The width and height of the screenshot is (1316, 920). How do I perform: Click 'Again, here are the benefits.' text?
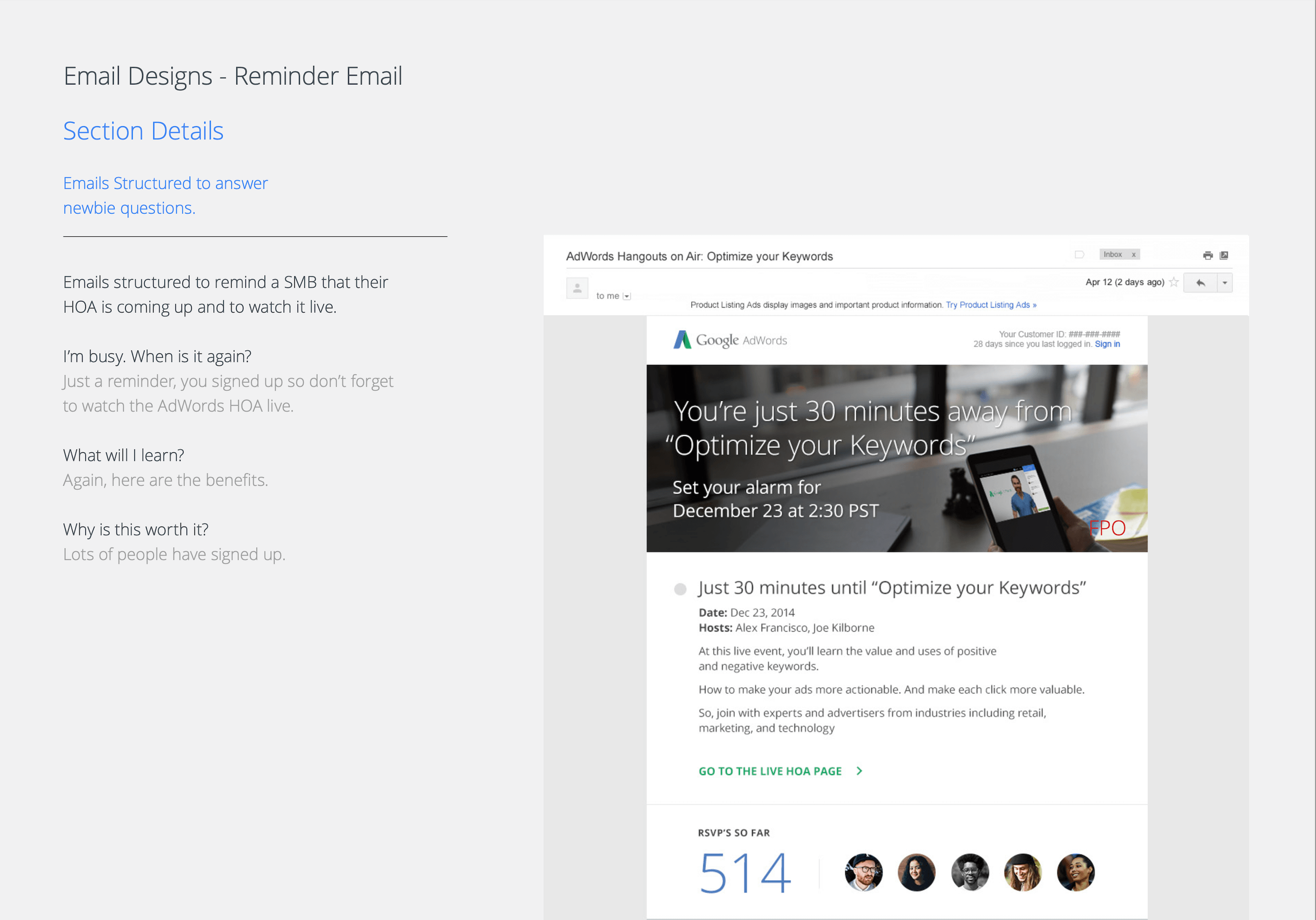tap(166, 480)
